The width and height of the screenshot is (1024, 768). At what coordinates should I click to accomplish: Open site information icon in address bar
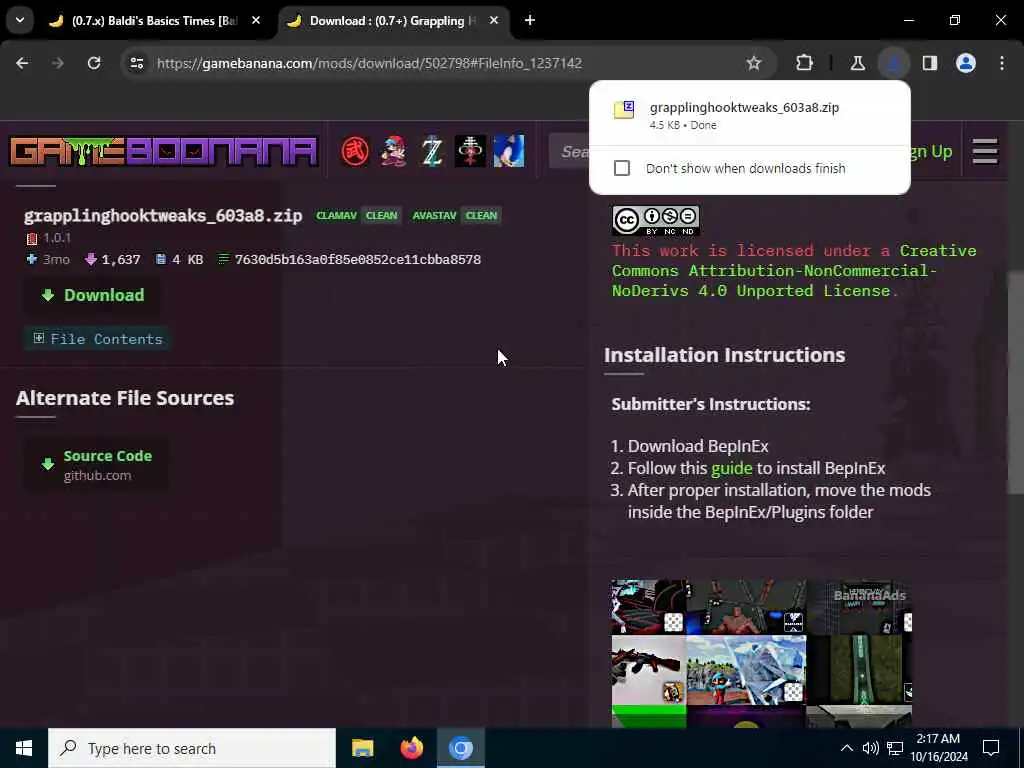click(136, 63)
